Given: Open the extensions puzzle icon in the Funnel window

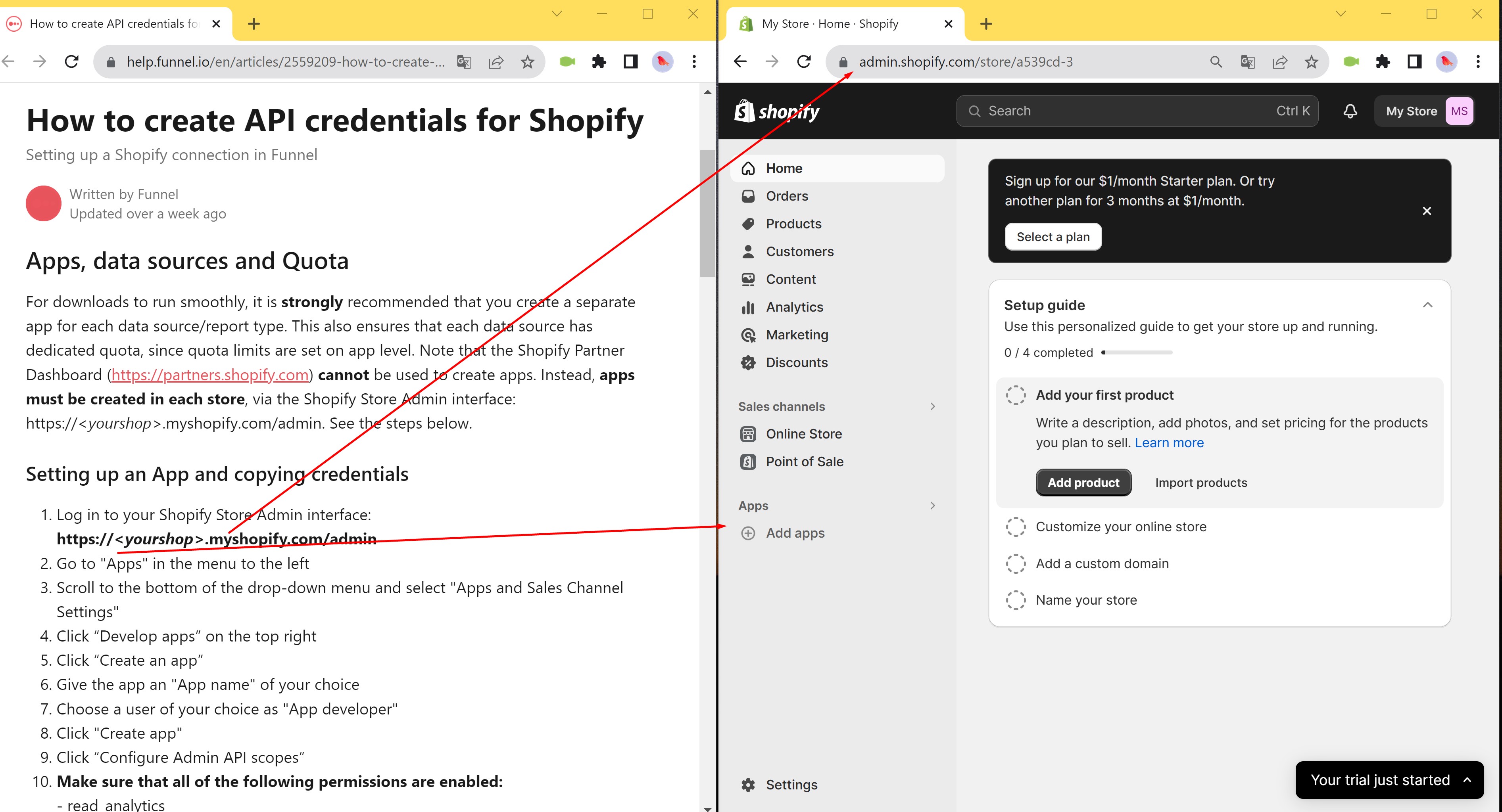Looking at the screenshot, I should pyautogui.click(x=598, y=61).
